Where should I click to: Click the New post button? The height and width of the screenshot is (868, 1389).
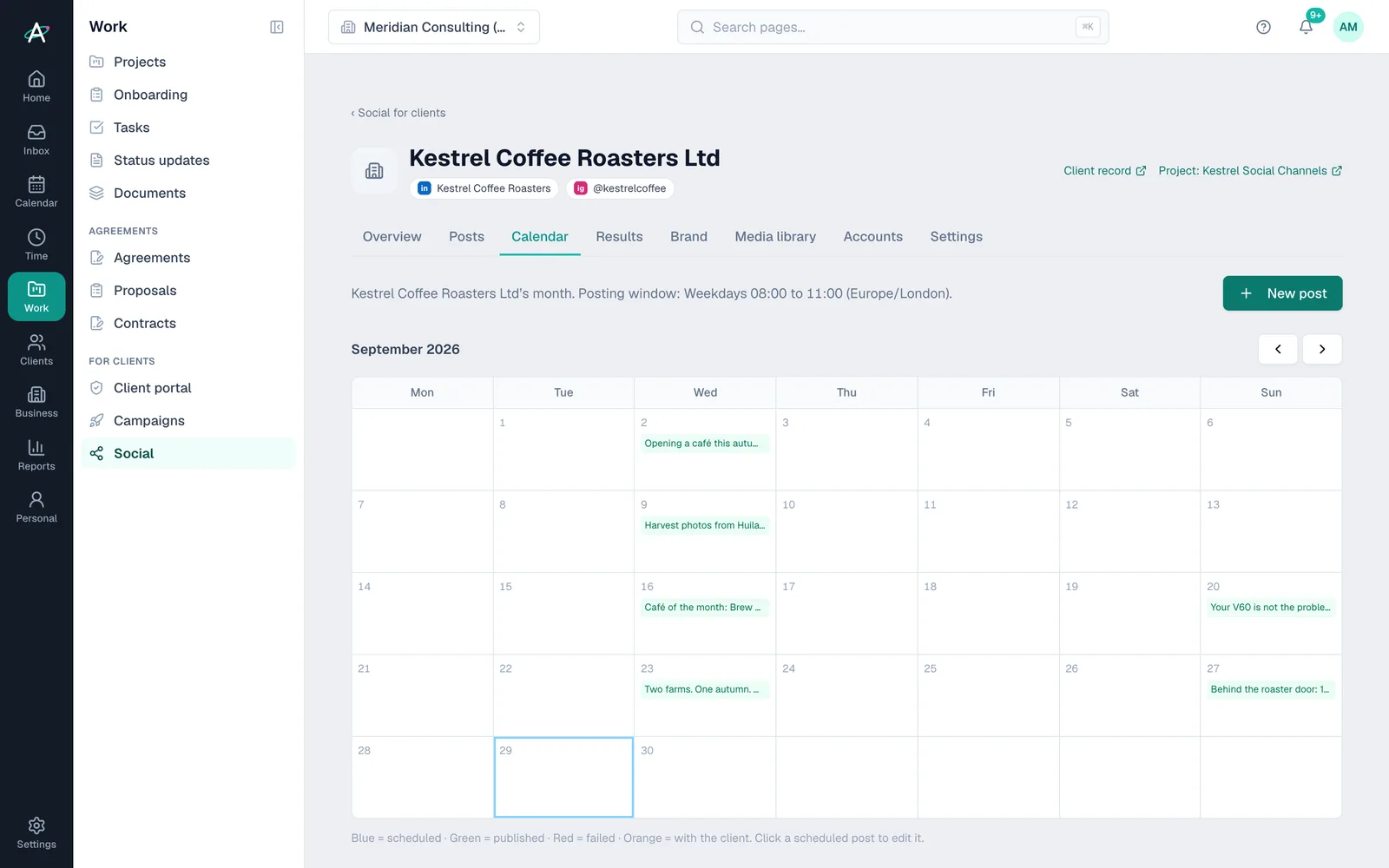point(1282,293)
